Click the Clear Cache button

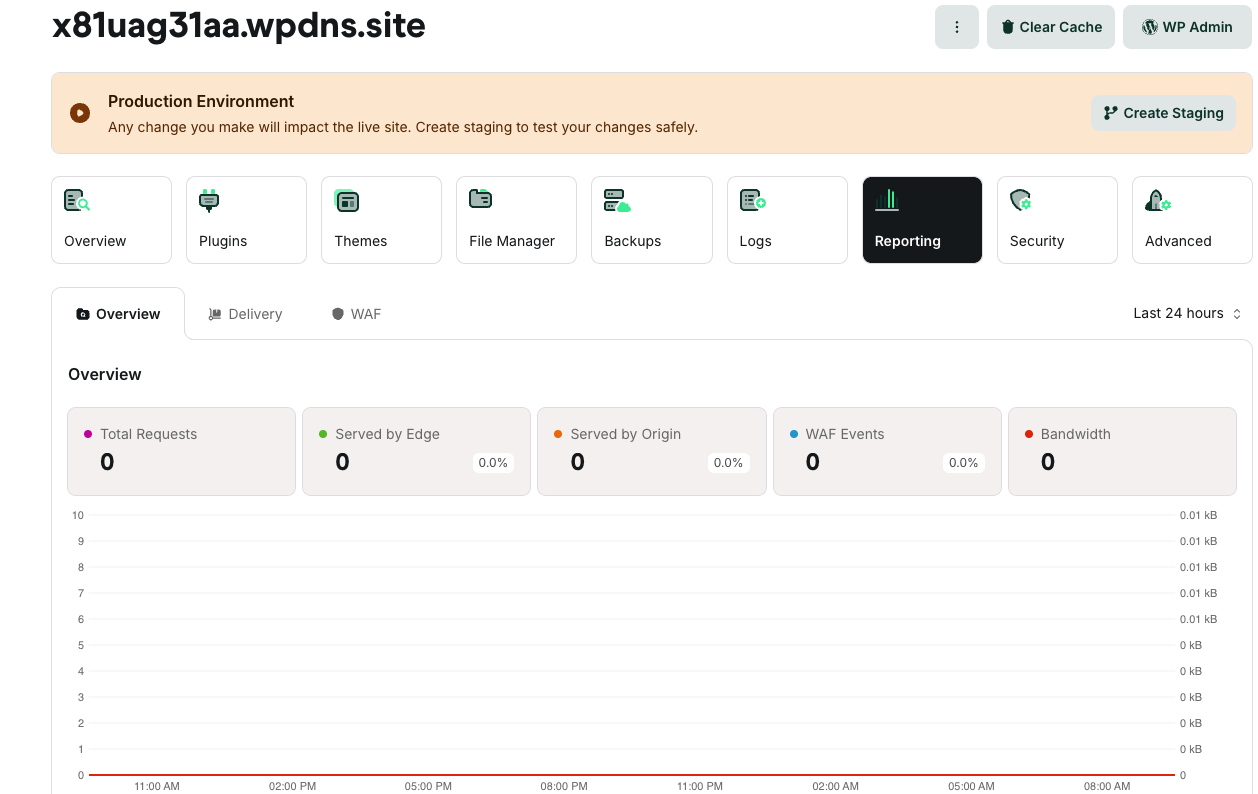click(x=1051, y=27)
